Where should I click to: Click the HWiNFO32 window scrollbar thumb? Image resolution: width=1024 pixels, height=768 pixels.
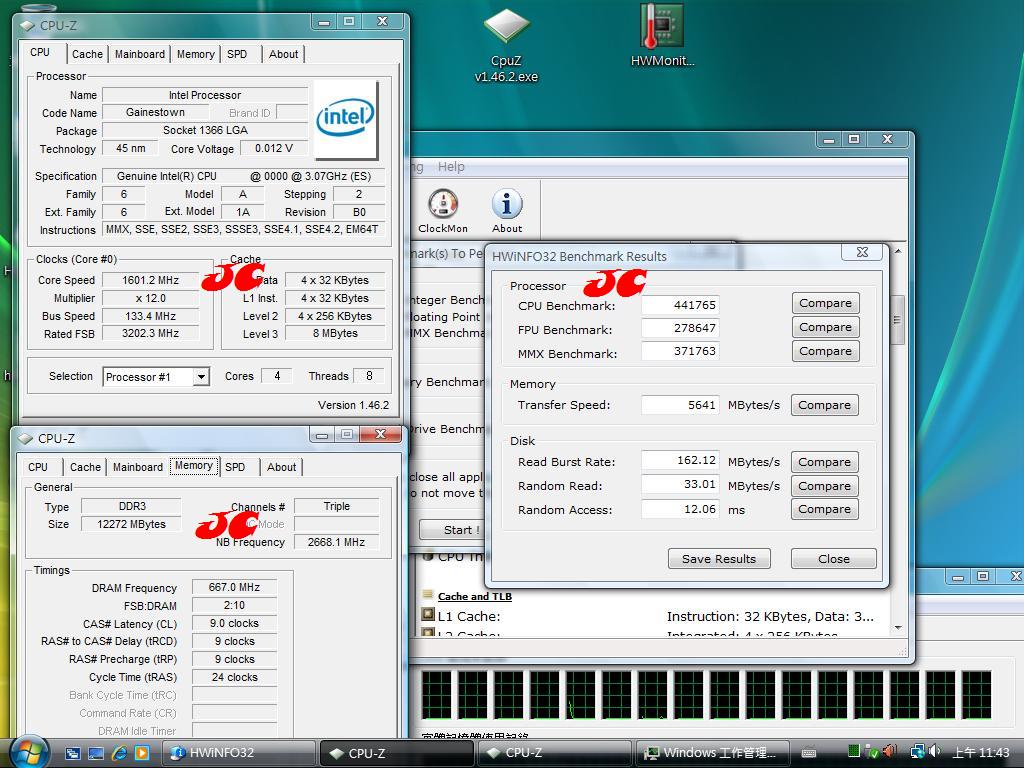click(x=898, y=320)
